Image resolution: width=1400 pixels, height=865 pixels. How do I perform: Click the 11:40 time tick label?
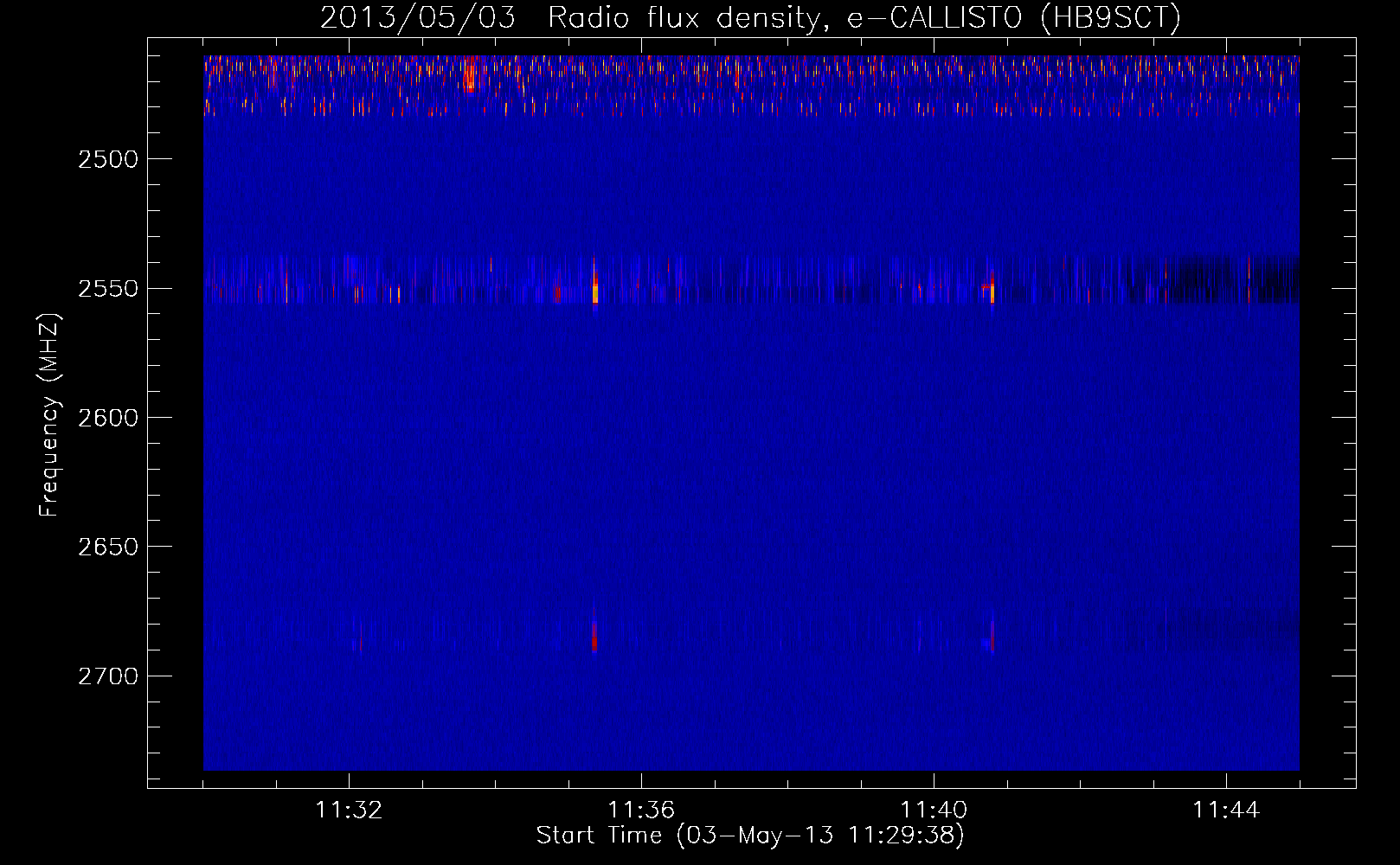coord(934,810)
